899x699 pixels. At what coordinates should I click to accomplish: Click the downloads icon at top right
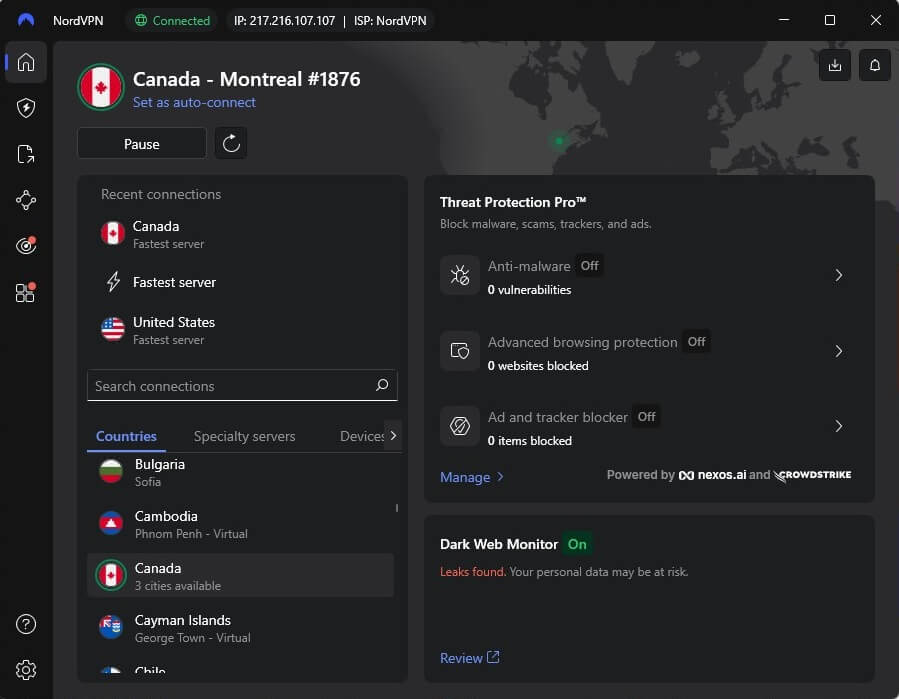[x=834, y=65]
